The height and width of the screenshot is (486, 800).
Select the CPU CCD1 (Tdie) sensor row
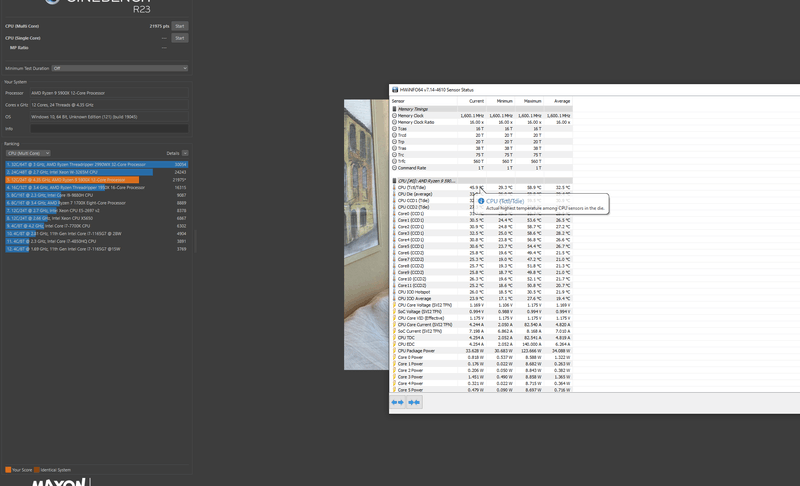[x=481, y=200]
